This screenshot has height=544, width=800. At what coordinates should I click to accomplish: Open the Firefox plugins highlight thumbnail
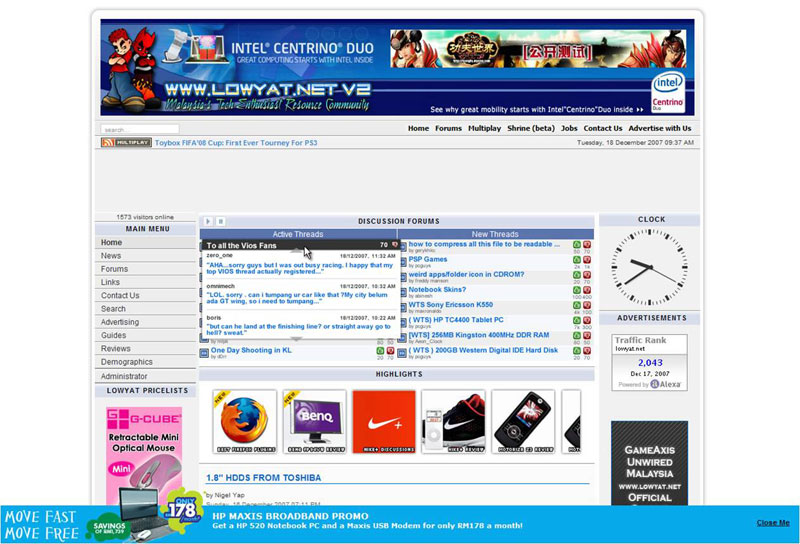245,422
